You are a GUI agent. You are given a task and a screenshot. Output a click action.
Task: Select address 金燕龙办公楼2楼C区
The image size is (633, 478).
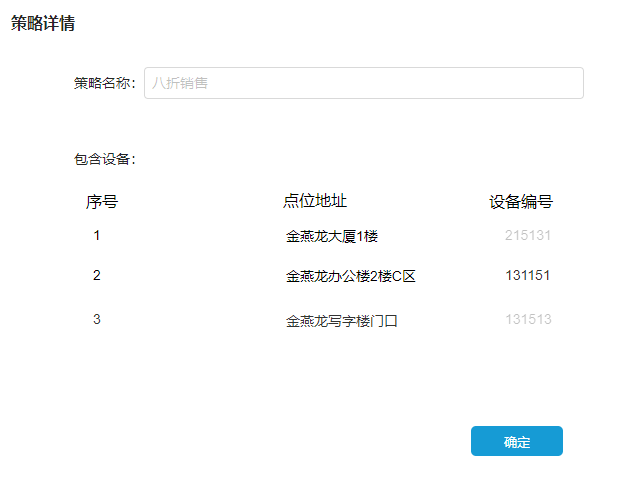click(x=351, y=276)
